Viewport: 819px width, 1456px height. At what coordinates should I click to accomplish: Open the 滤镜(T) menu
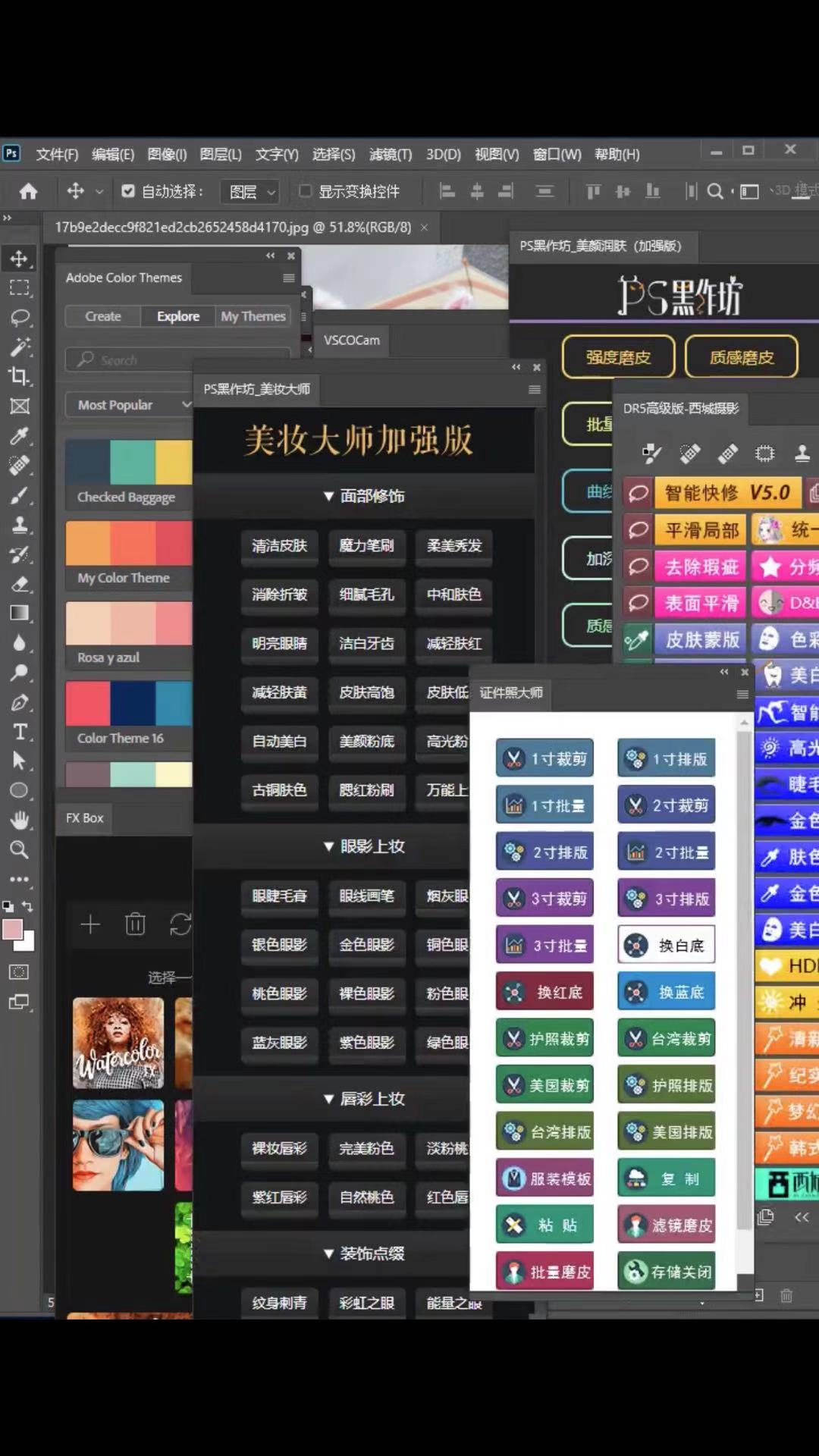click(x=391, y=155)
